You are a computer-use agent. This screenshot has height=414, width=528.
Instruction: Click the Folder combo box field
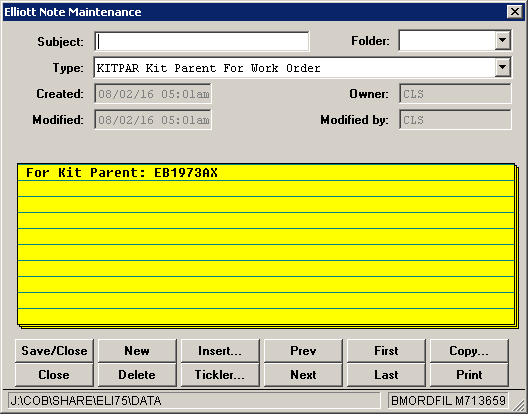pos(455,40)
